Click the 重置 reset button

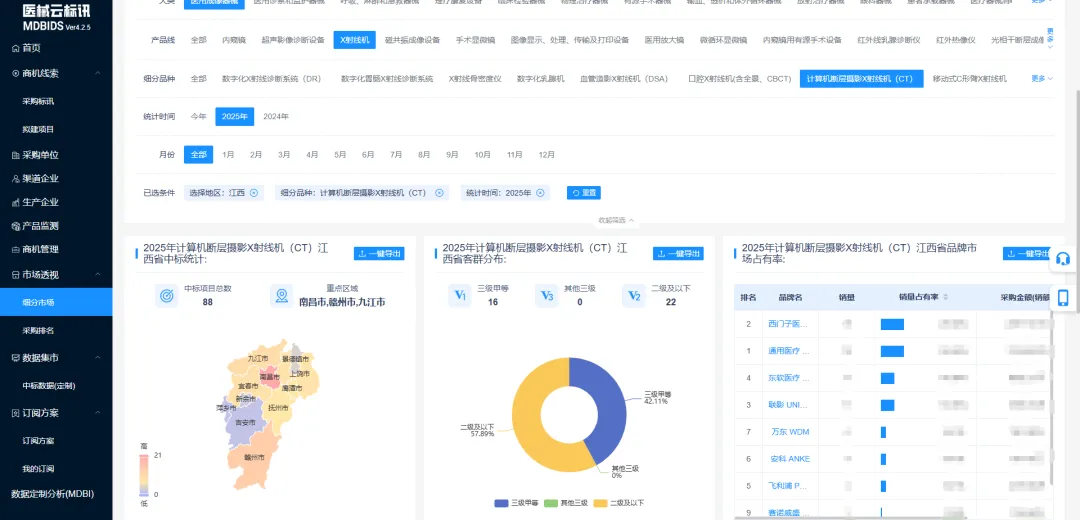[583, 193]
